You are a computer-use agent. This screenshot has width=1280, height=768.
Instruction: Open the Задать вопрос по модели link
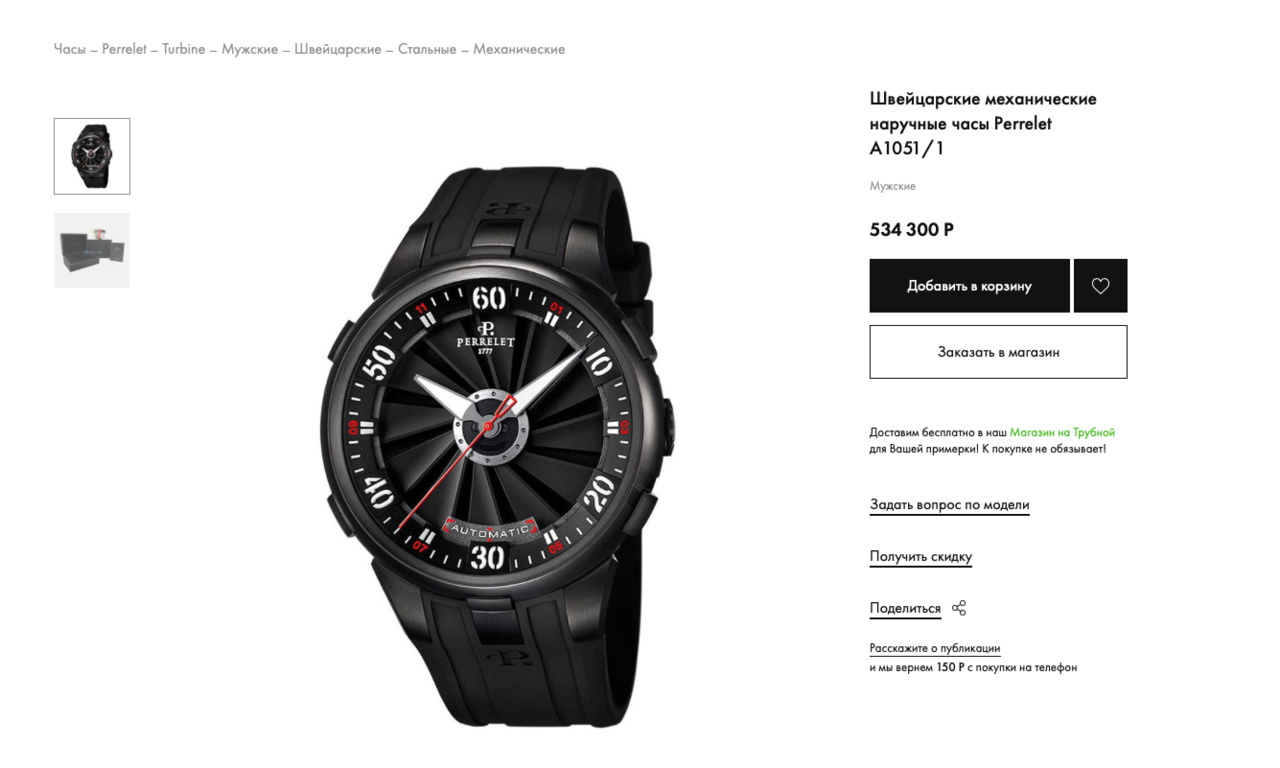pos(949,505)
